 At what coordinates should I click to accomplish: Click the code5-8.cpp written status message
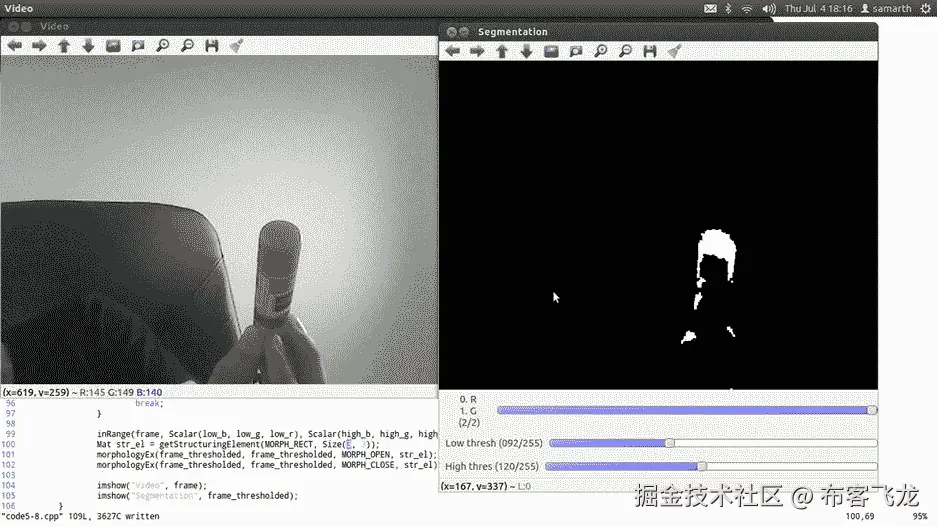pos(80,516)
